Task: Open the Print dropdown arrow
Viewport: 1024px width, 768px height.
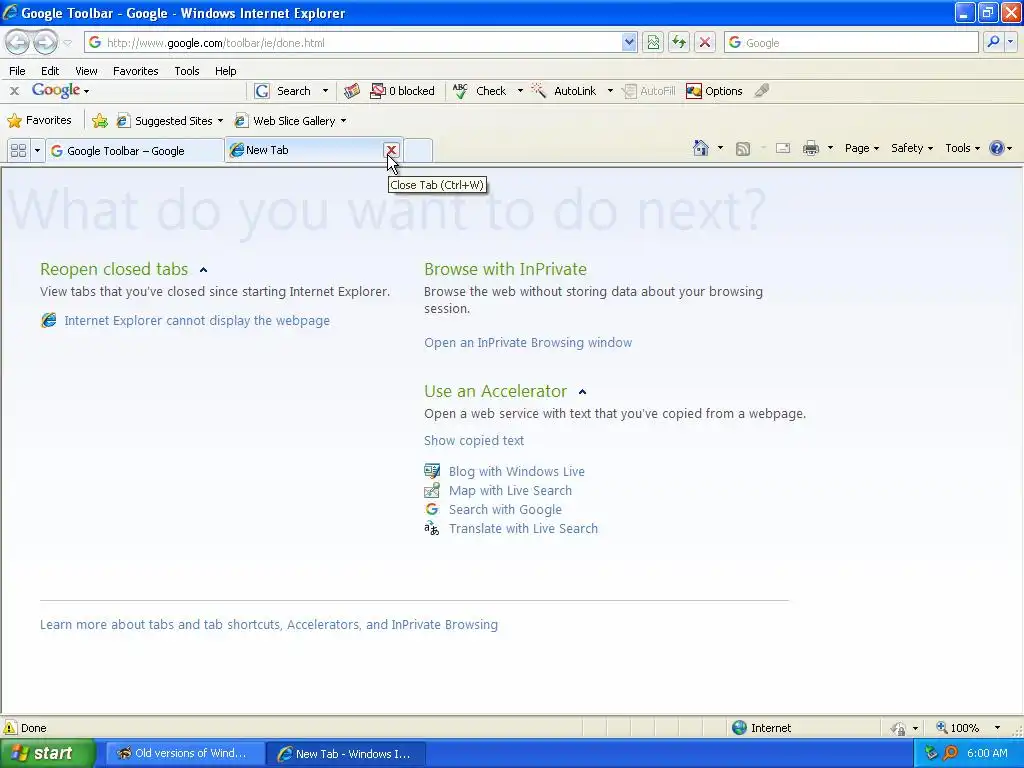Action: (x=830, y=148)
